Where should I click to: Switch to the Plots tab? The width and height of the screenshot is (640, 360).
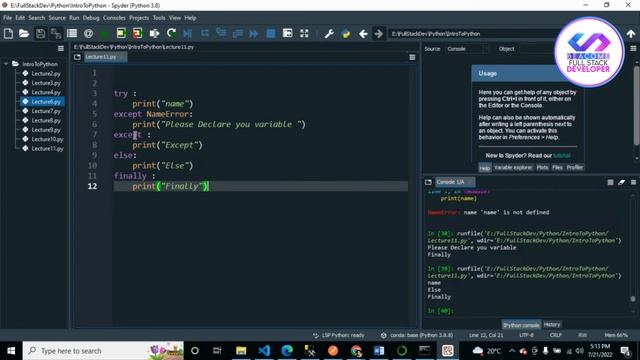[x=542, y=168]
